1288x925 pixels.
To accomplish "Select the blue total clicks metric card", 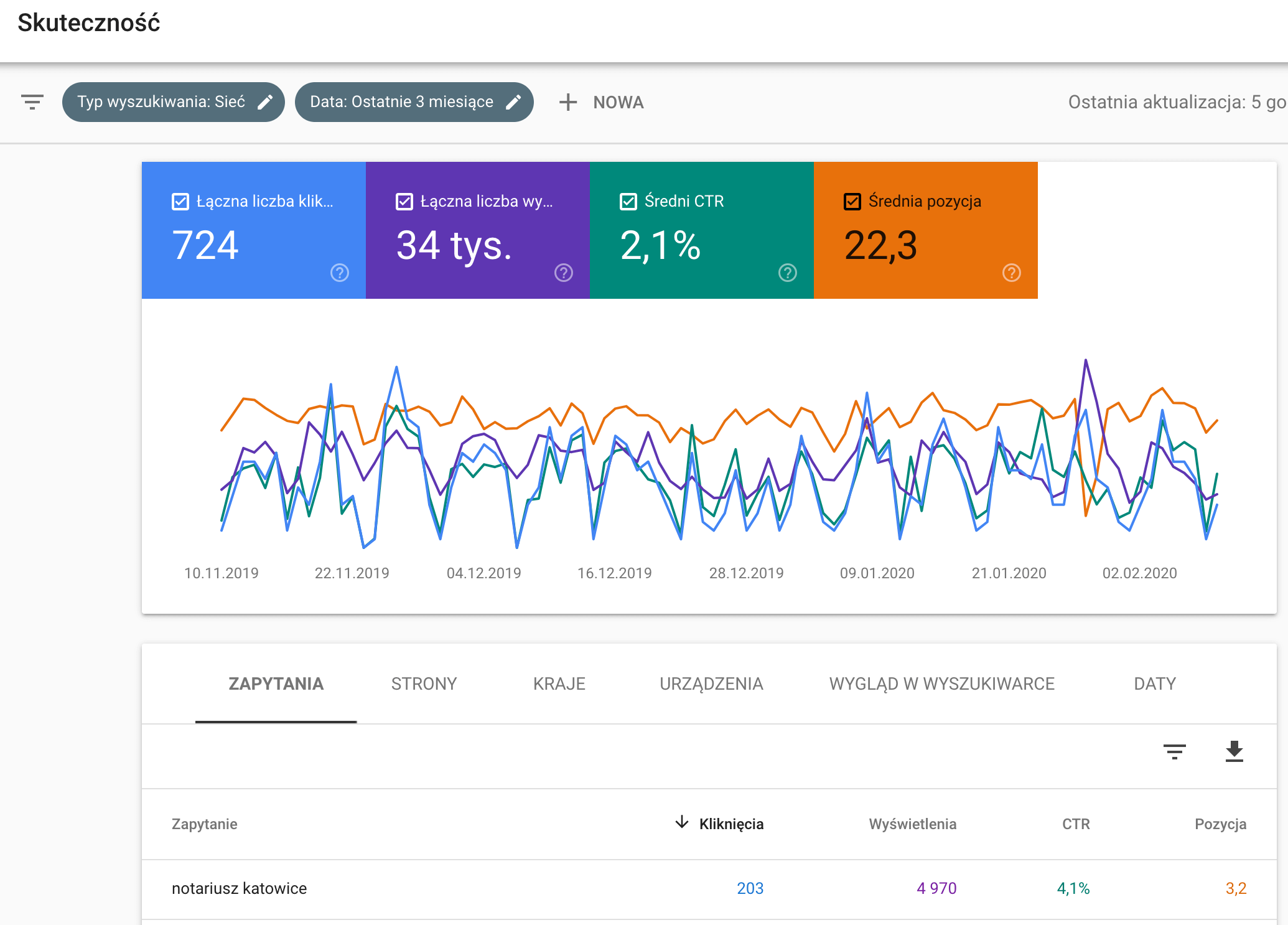I will 254,230.
